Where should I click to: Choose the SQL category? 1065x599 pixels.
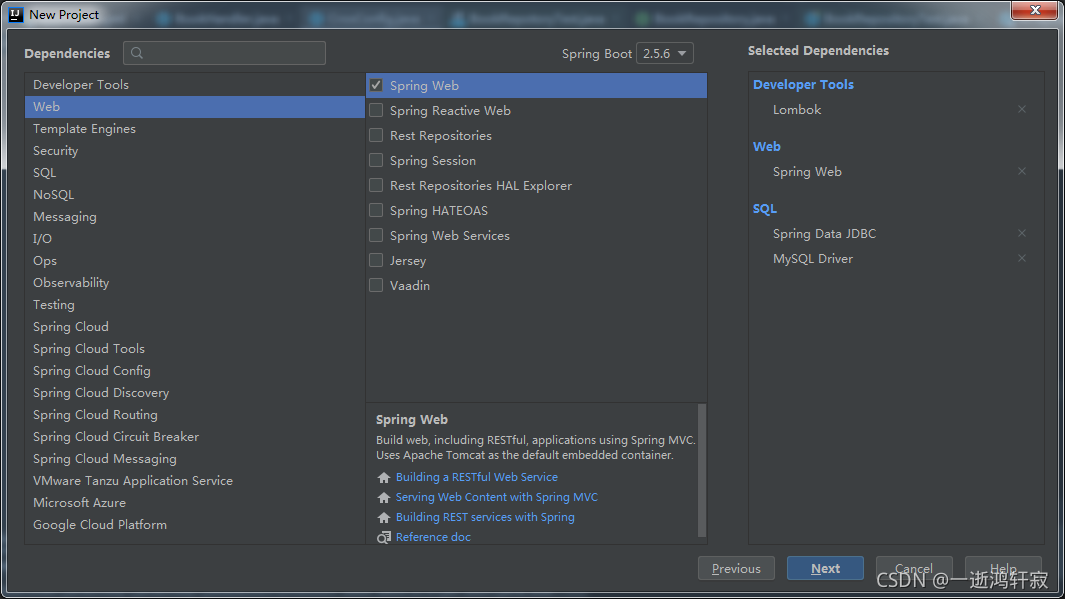click(195, 173)
